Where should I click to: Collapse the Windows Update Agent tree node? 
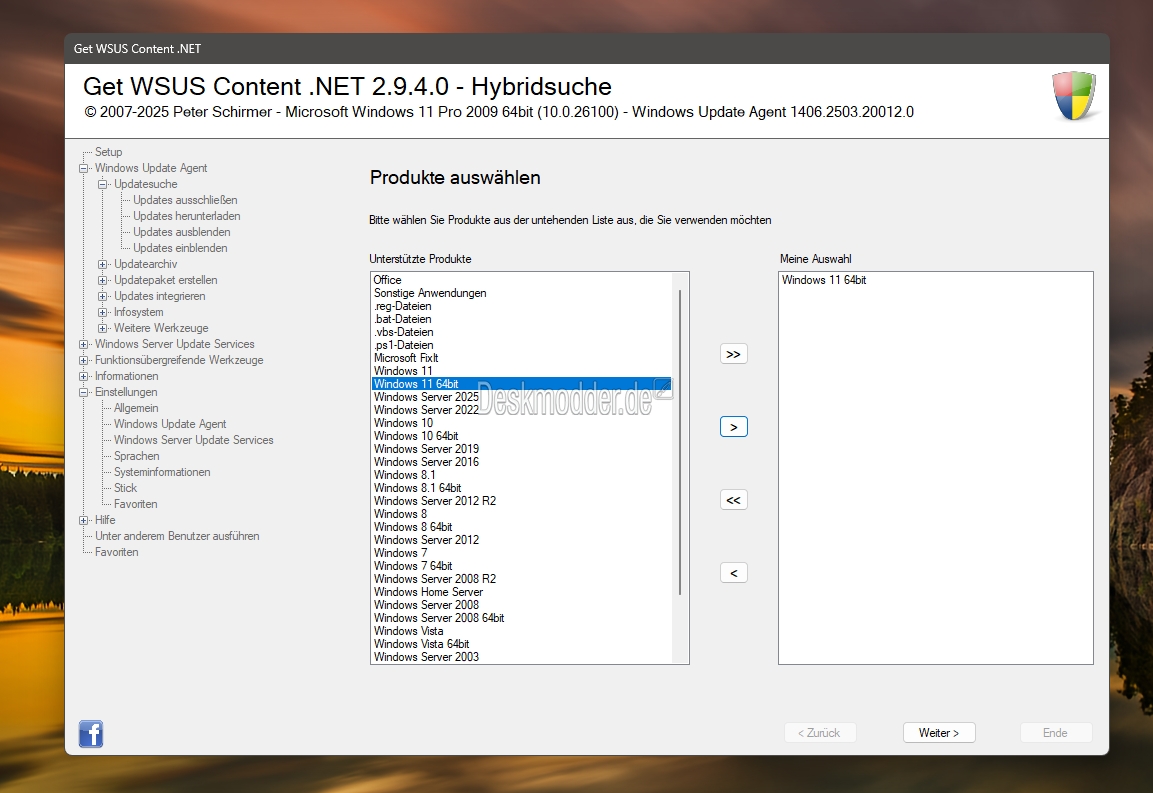click(84, 168)
